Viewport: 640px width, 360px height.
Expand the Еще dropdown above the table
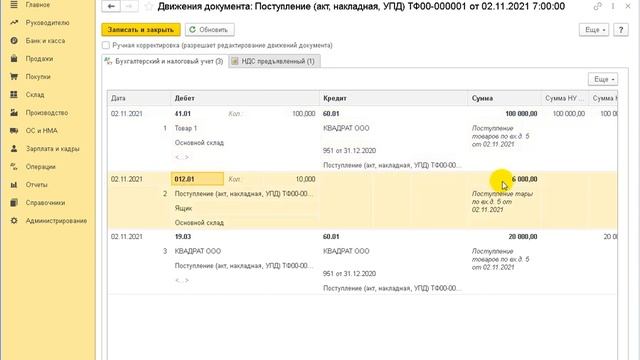pos(603,79)
